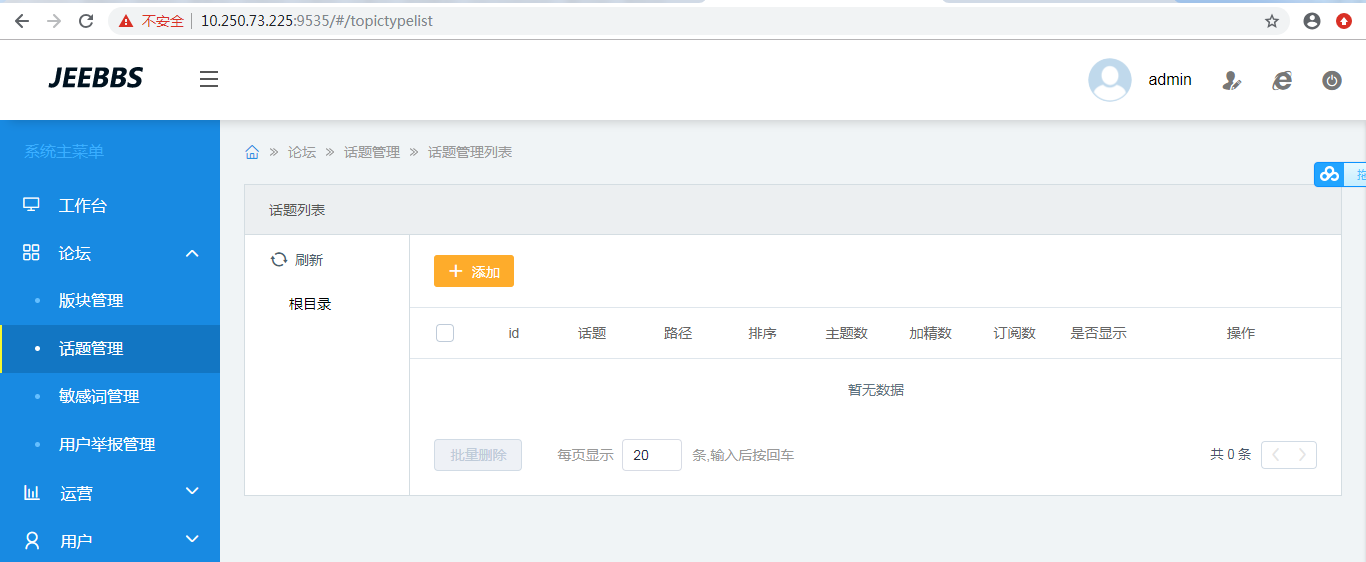The width and height of the screenshot is (1366, 562).
Task: Click the 话题 column header
Action: tap(592, 333)
